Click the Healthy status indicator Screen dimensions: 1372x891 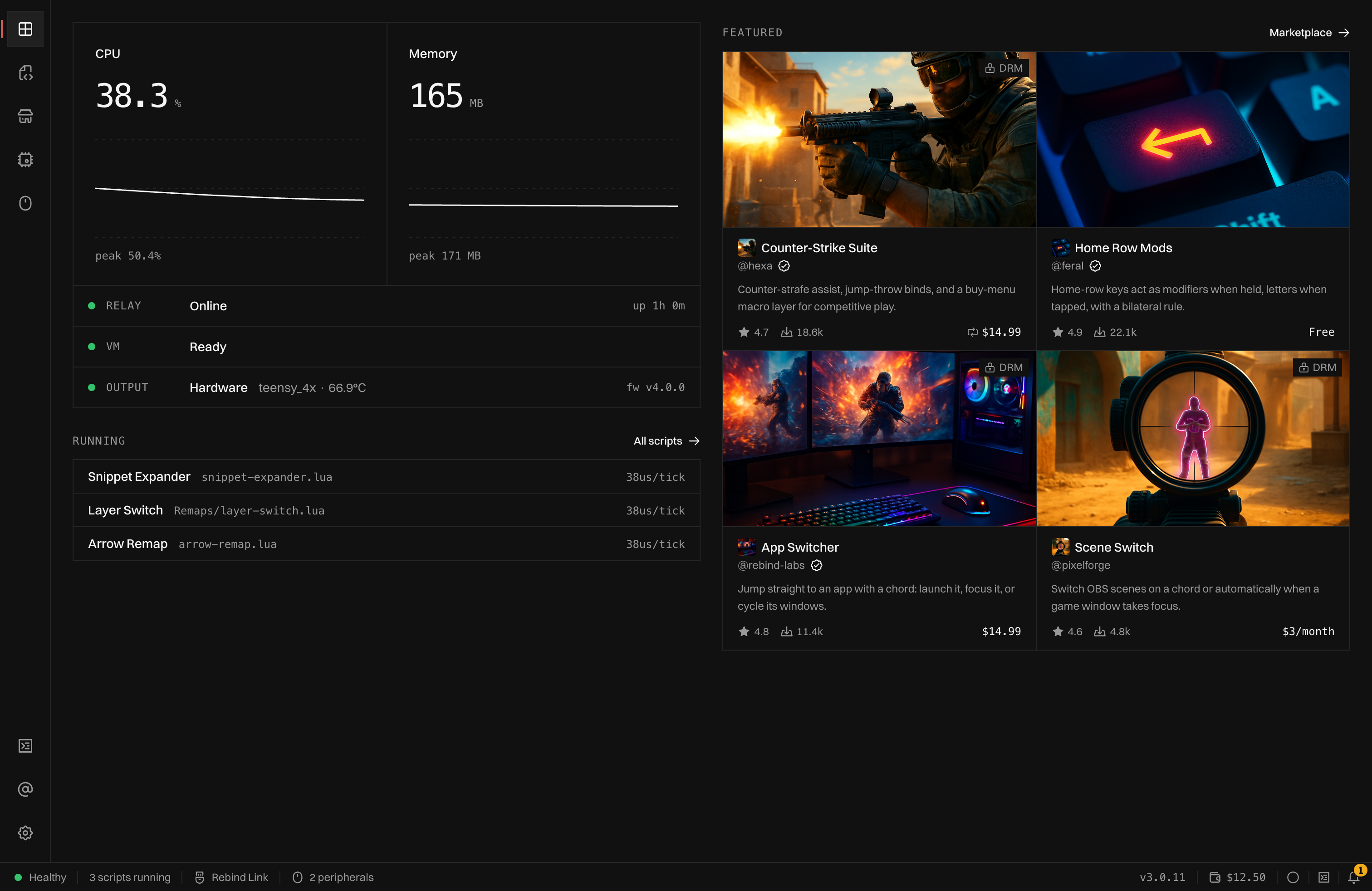(x=40, y=877)
